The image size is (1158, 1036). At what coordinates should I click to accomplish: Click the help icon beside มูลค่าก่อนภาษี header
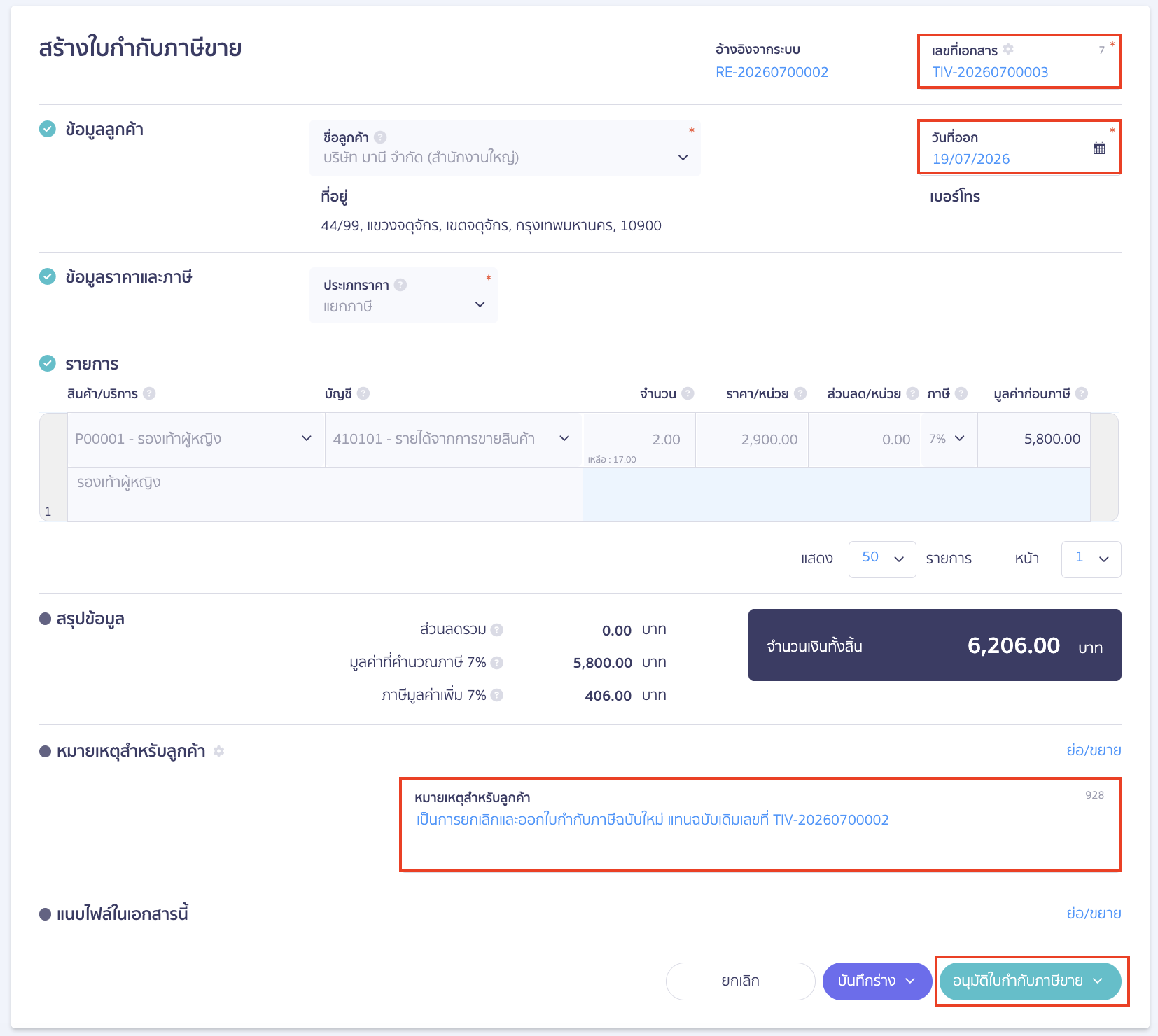pos(1082,393)
